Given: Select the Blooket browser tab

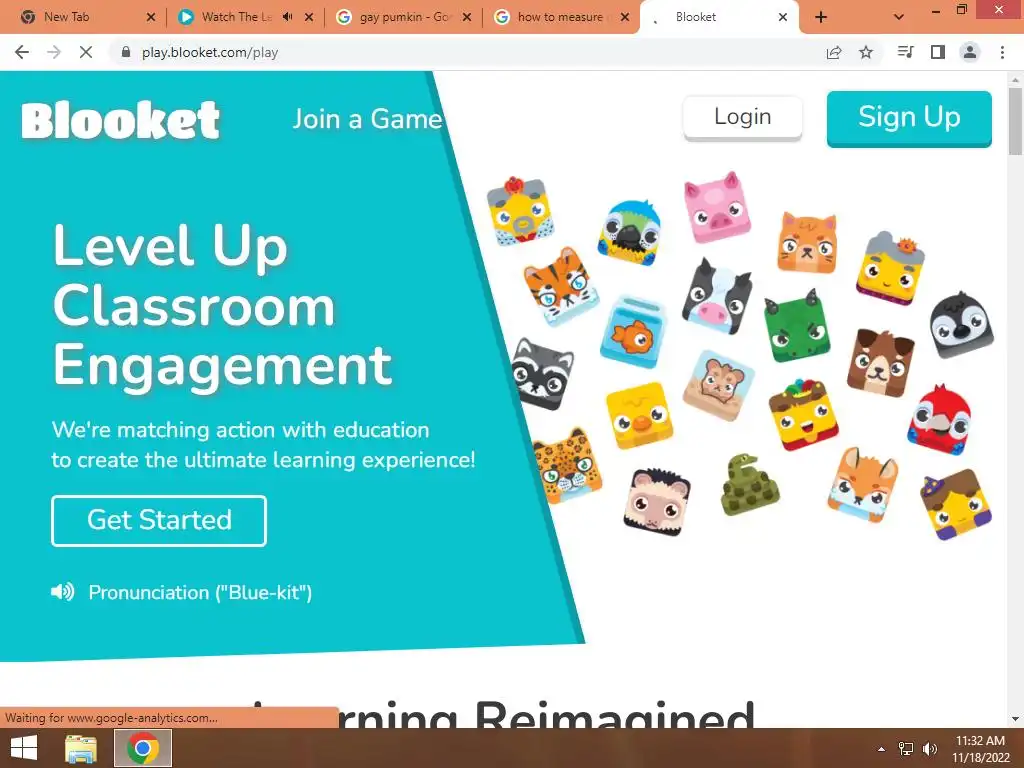Looking at the screenshot, I should click(x=719, y=17).
